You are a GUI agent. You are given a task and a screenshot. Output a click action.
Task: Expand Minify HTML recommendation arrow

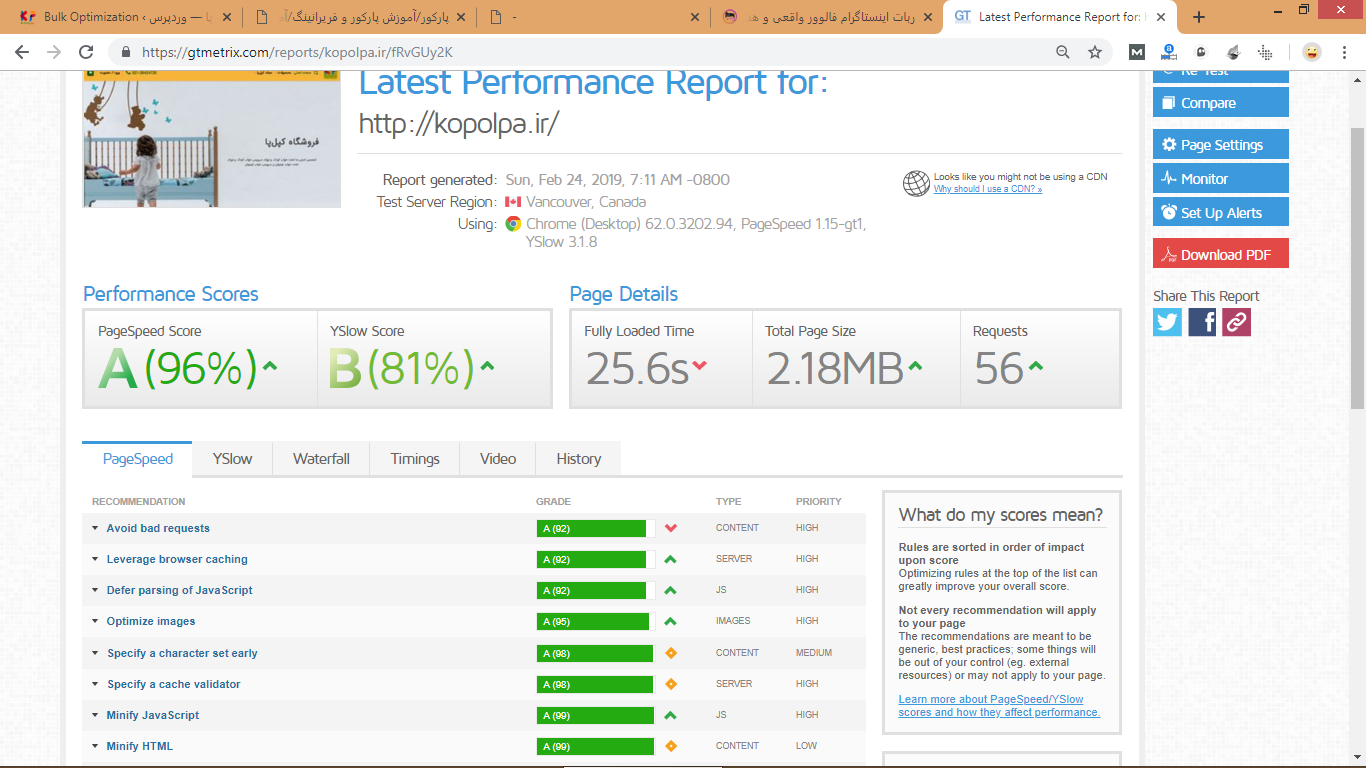click(x=95, y=746)
